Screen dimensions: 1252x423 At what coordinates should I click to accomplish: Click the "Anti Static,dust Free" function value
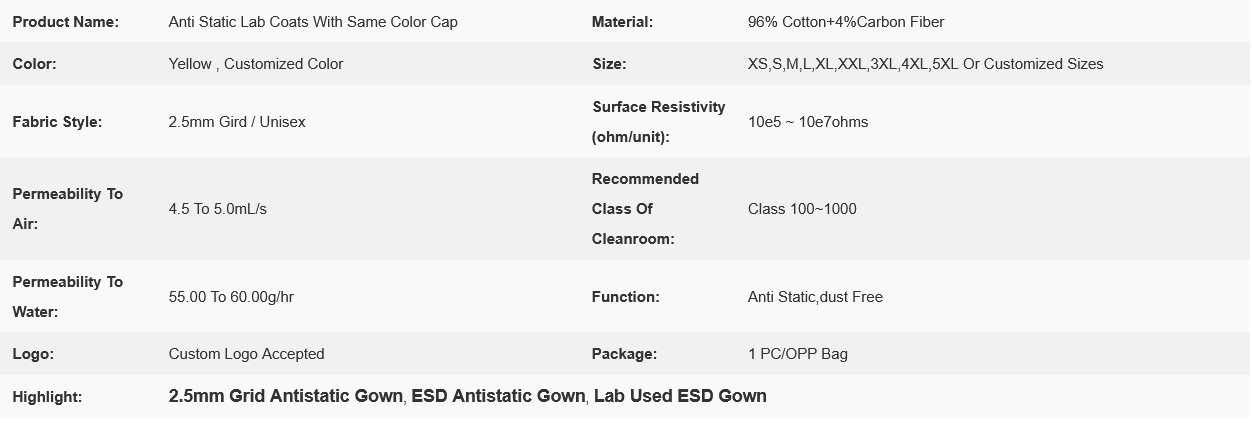(x=815, y=297)
